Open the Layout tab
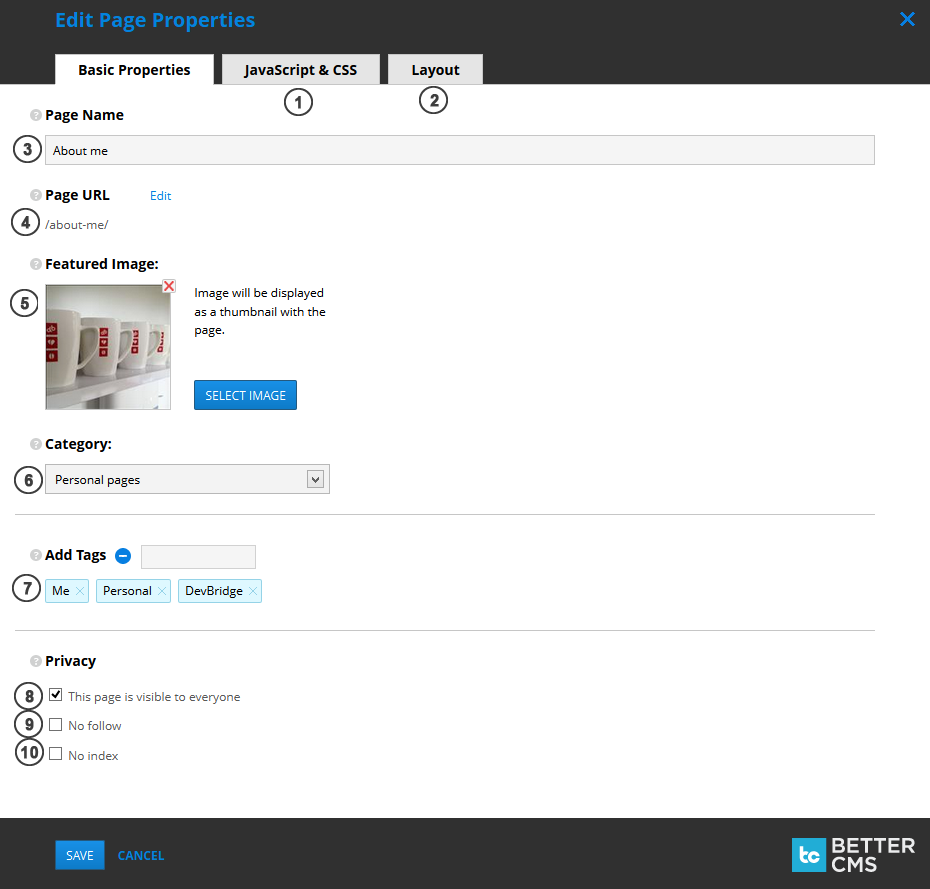 [x=435, y=70]
